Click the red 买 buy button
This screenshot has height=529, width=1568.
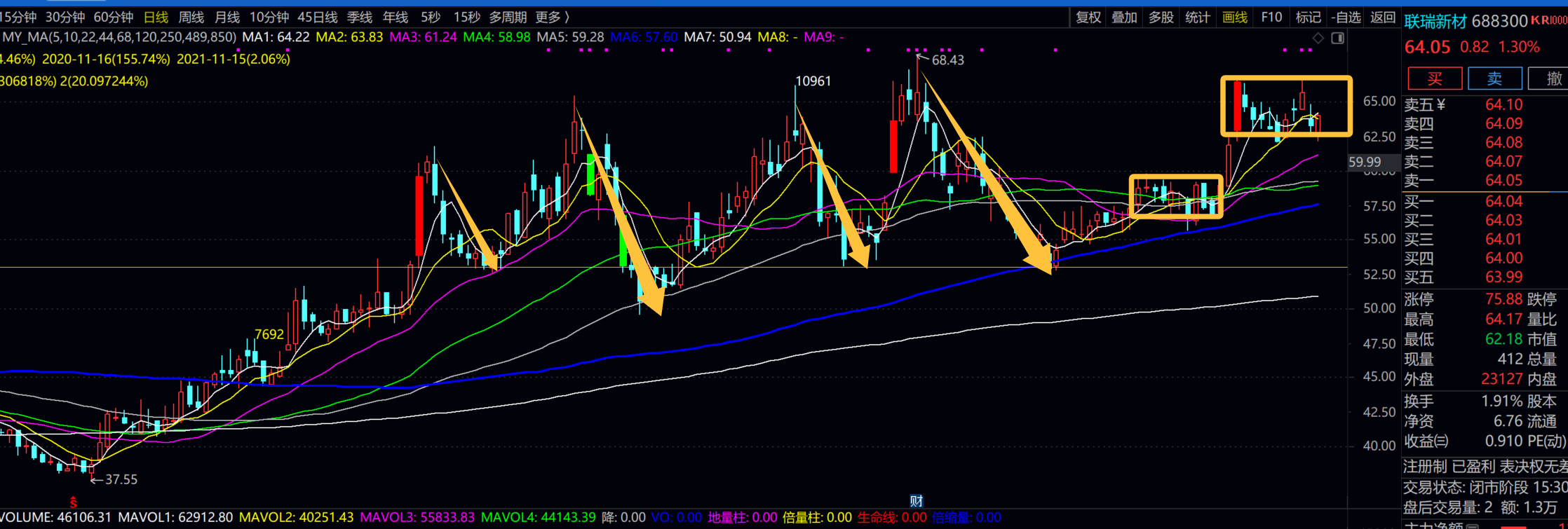(1435, 78)
